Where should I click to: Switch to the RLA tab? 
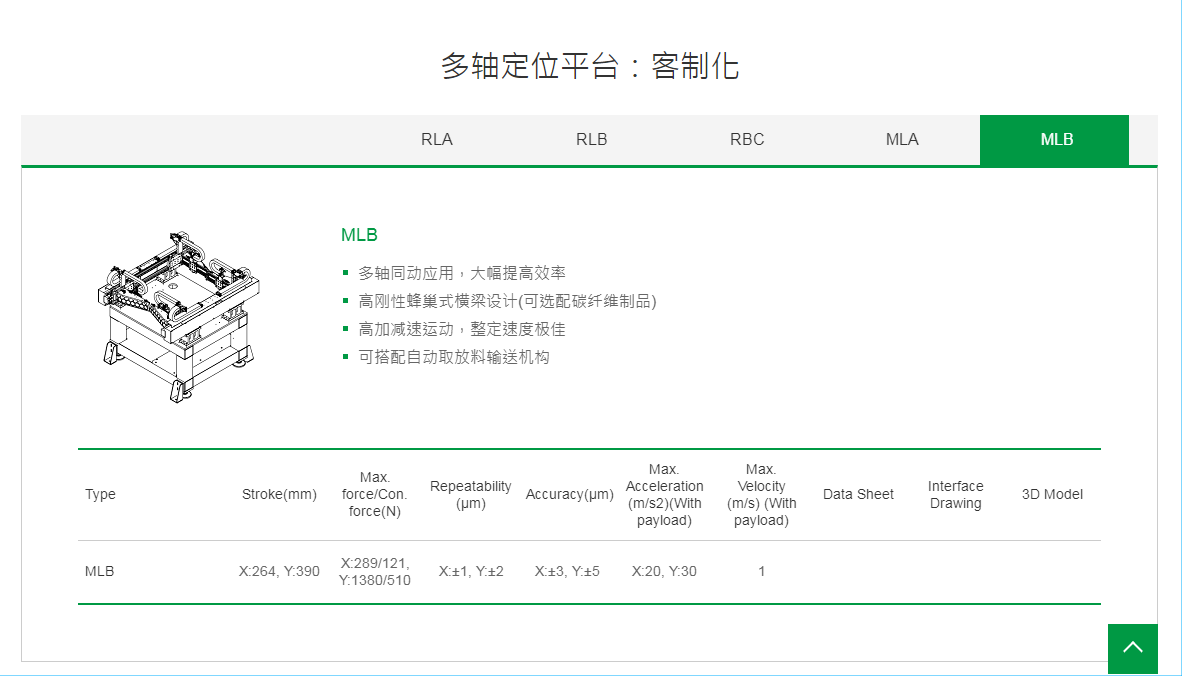point(437,140)
